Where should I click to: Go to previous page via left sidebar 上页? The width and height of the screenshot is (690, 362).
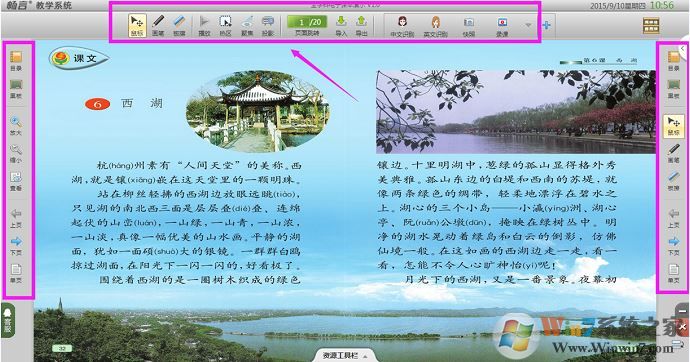coord(16,218)
